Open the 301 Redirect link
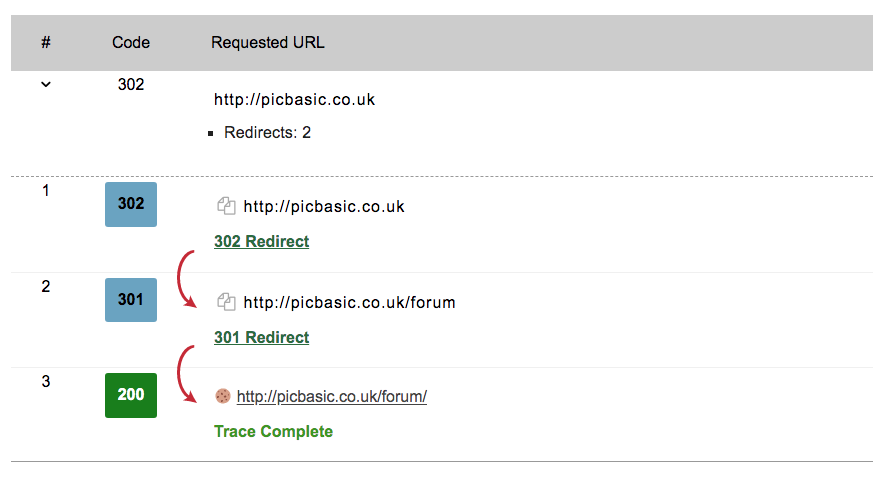The image size is (891, 480). 261,337
